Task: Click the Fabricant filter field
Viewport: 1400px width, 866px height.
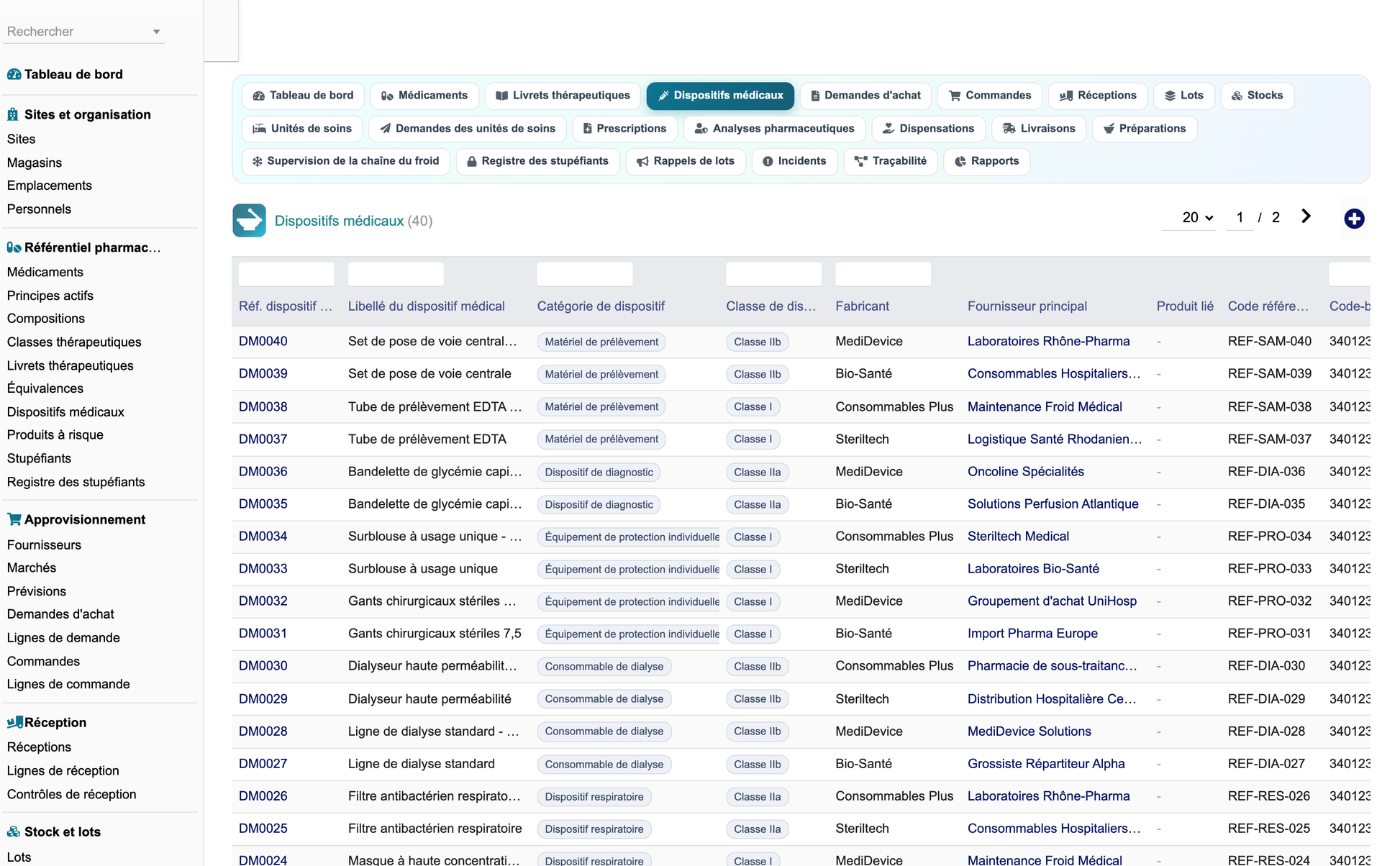Action: (883, 274)
